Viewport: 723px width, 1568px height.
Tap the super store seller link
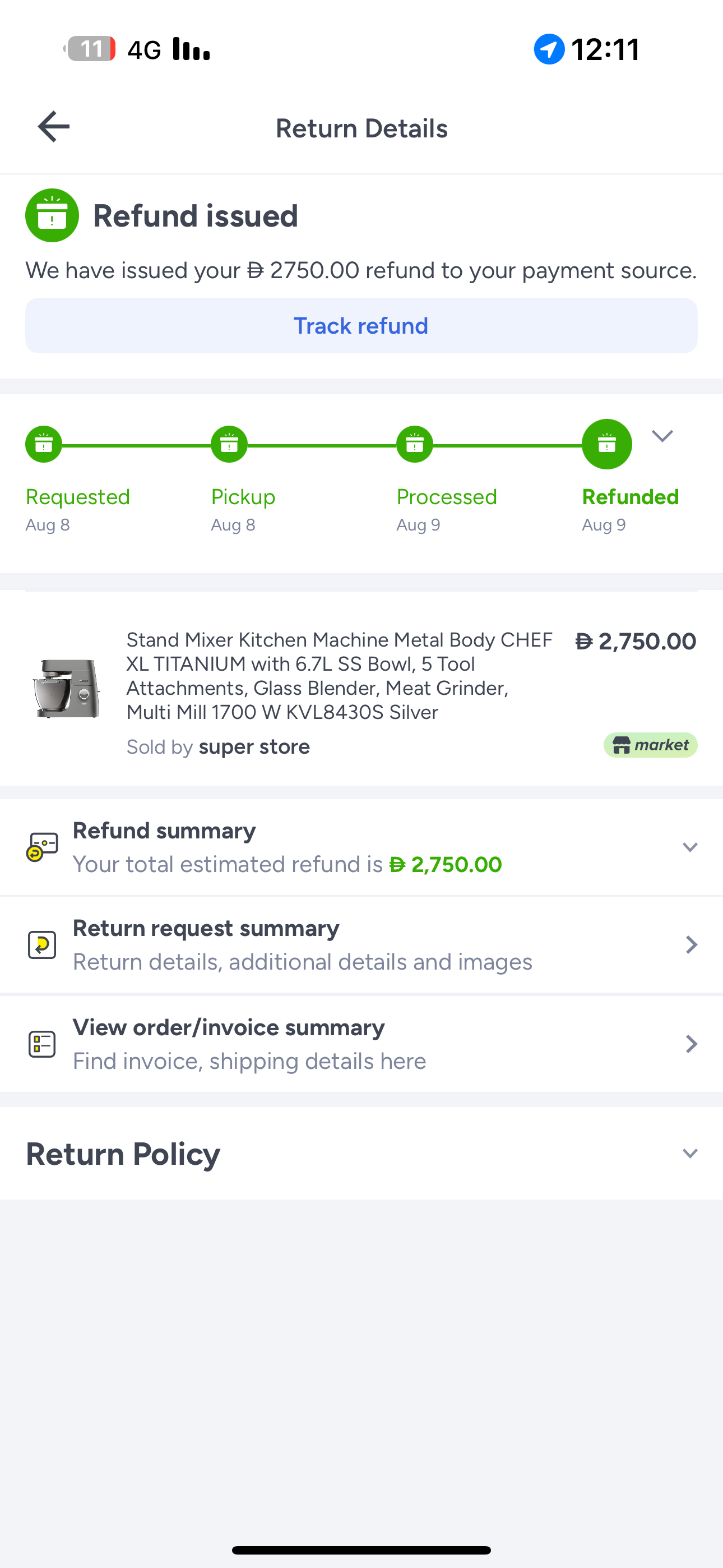[x=254, y=746]
